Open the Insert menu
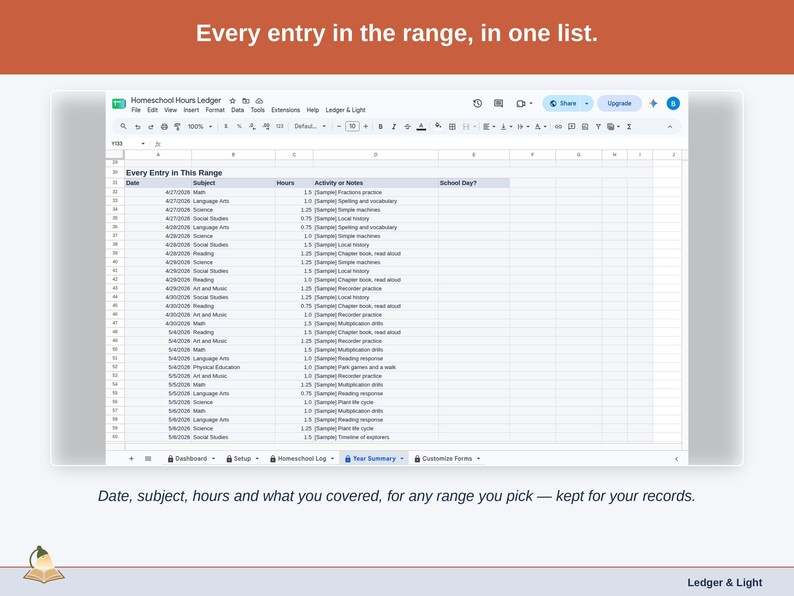The height and width of the screenshot is (596, 794). click(x=191, y=110)
